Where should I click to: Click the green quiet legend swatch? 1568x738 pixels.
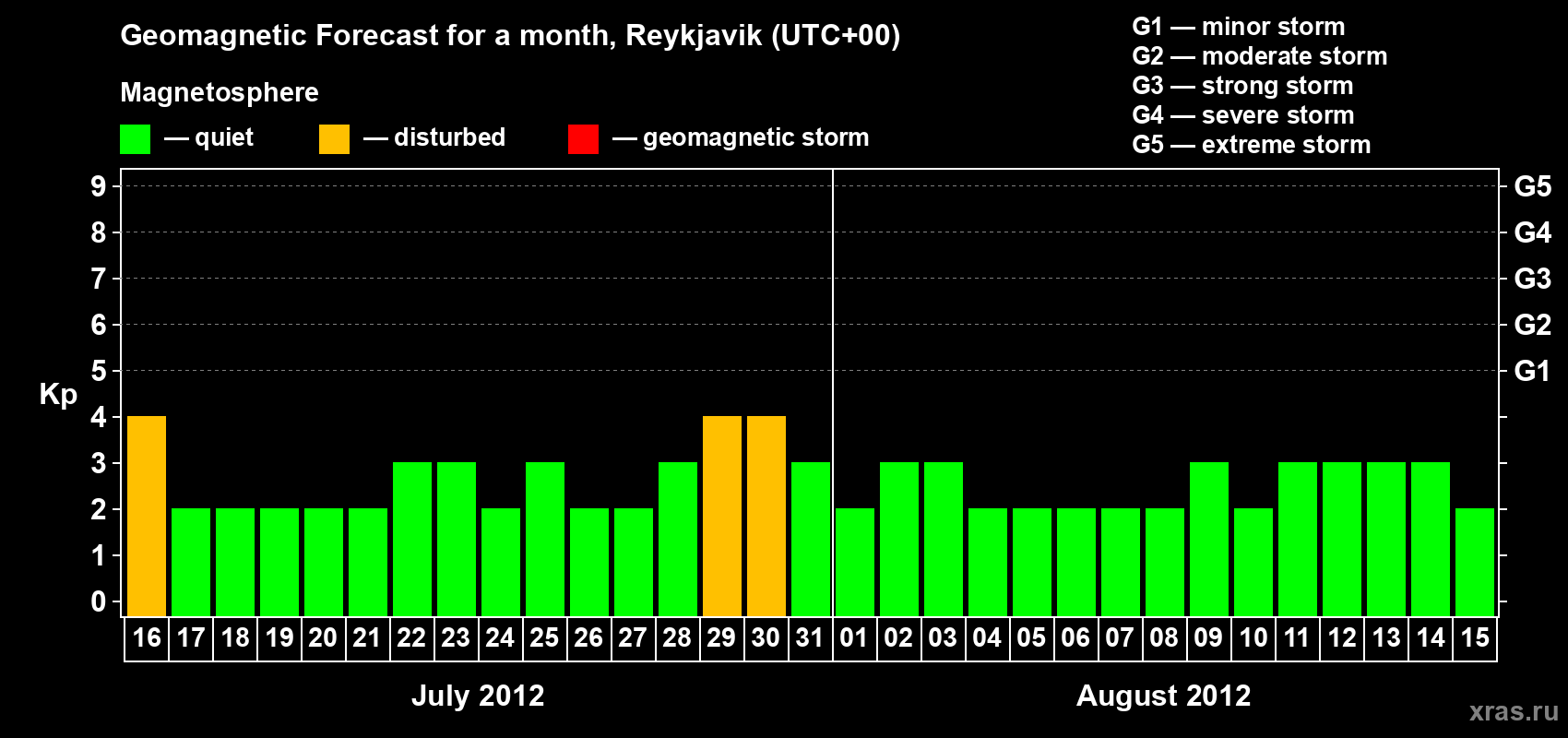[x=135, y=139]
